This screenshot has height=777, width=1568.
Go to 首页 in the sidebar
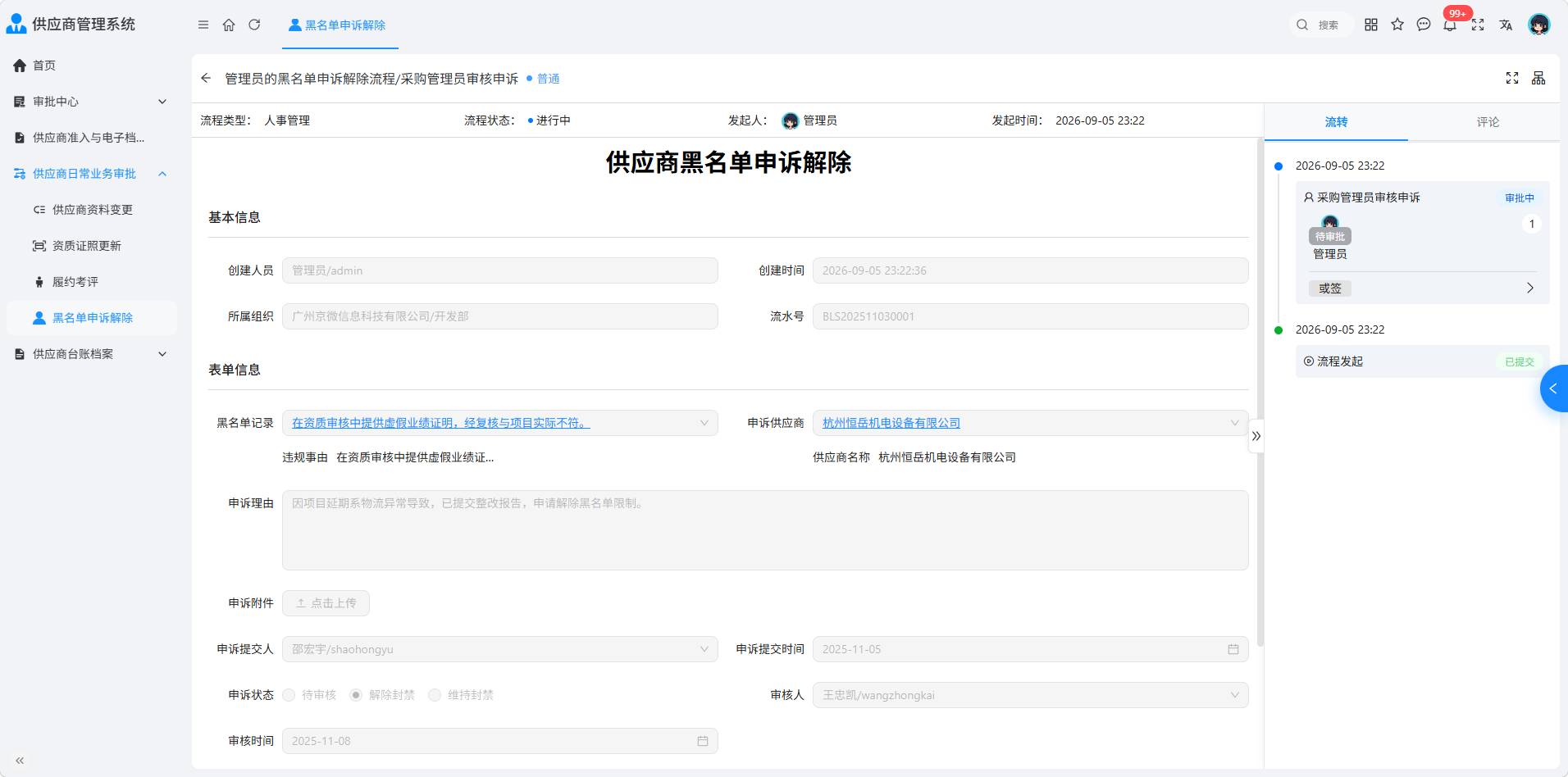coord(91,66)
